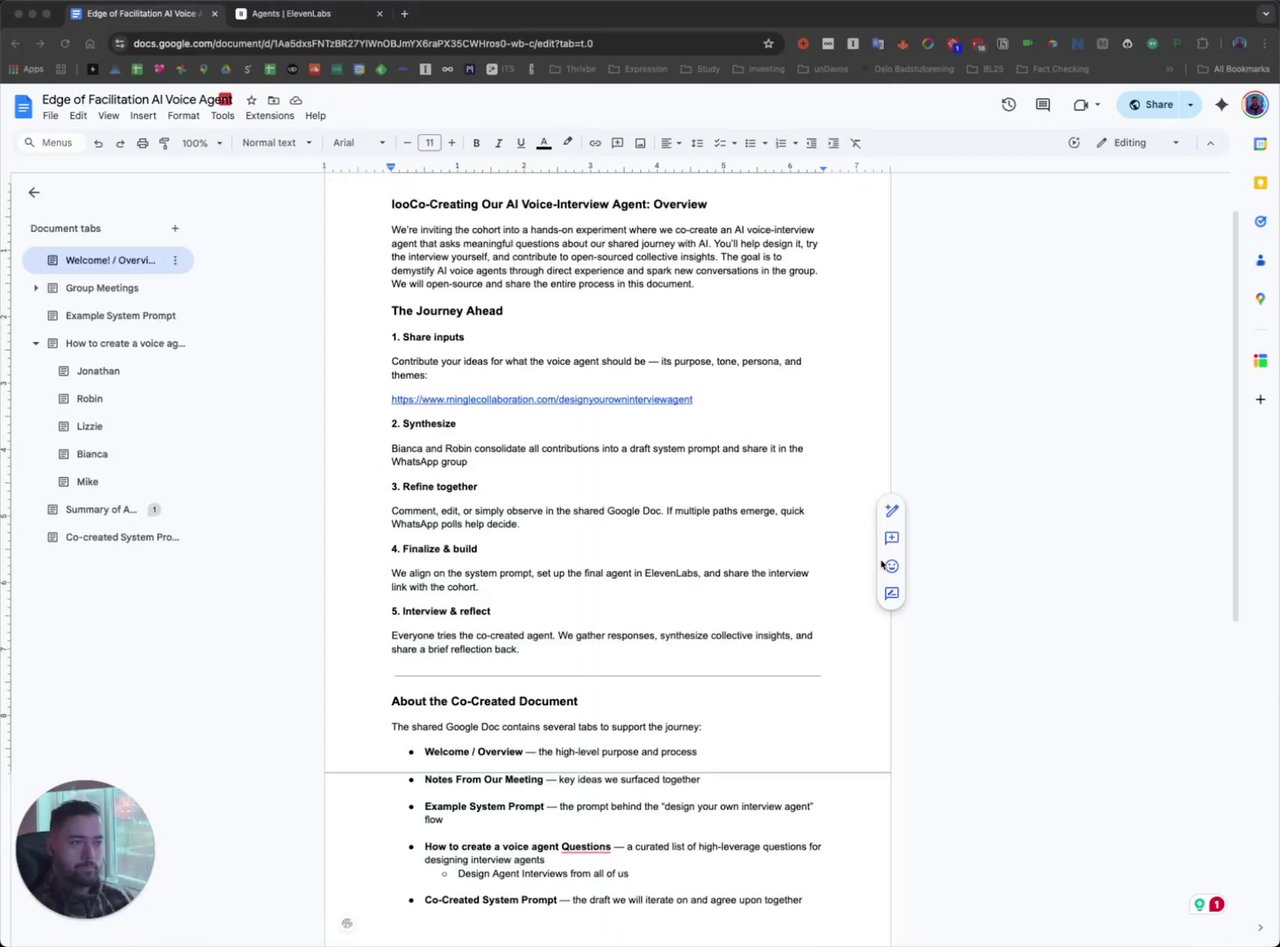This screenshot has width=1280, height=947.
Task: Click the browser address bar
Action: 445,43
